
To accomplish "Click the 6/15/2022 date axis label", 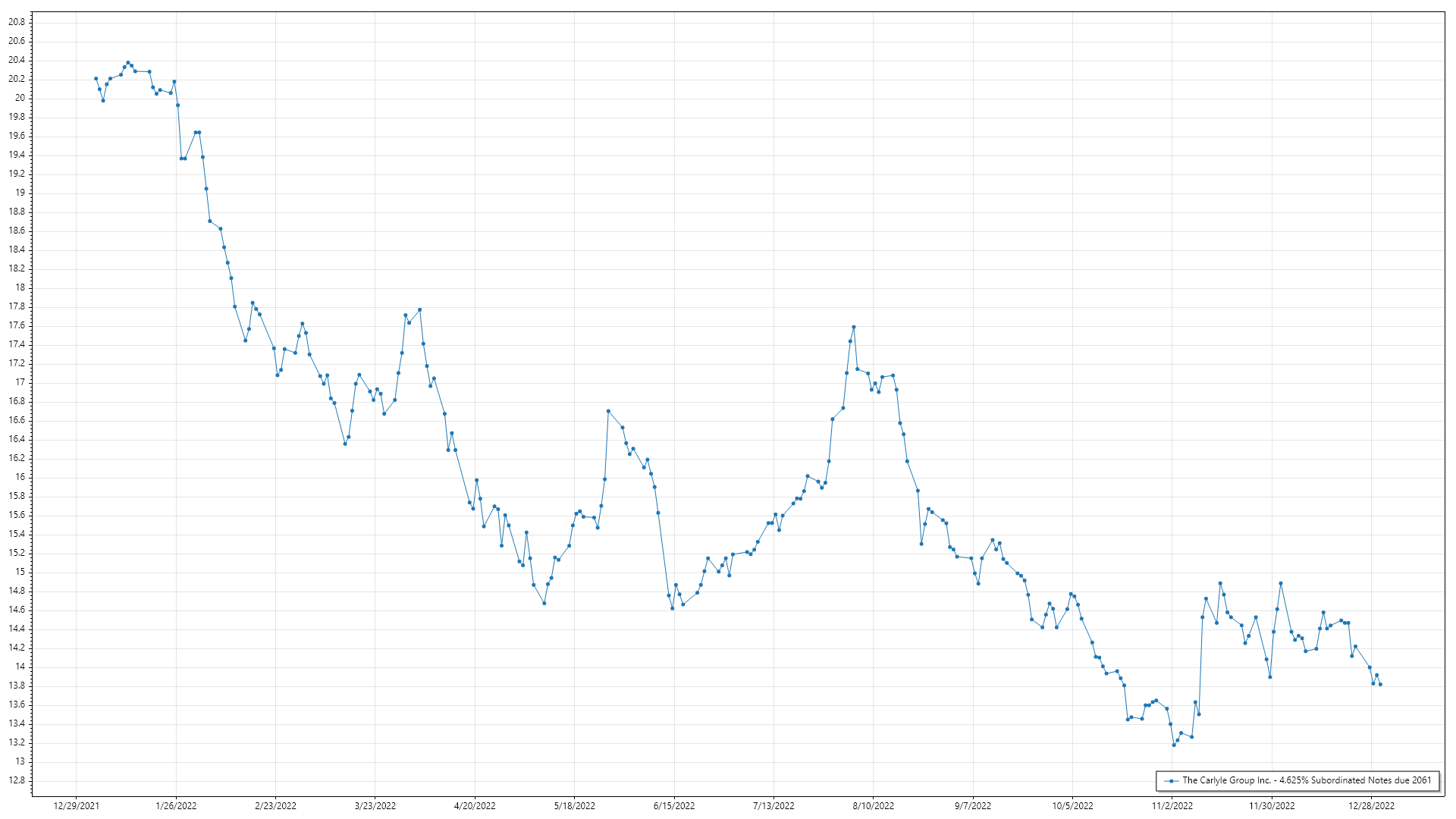I will click(674, 806).
